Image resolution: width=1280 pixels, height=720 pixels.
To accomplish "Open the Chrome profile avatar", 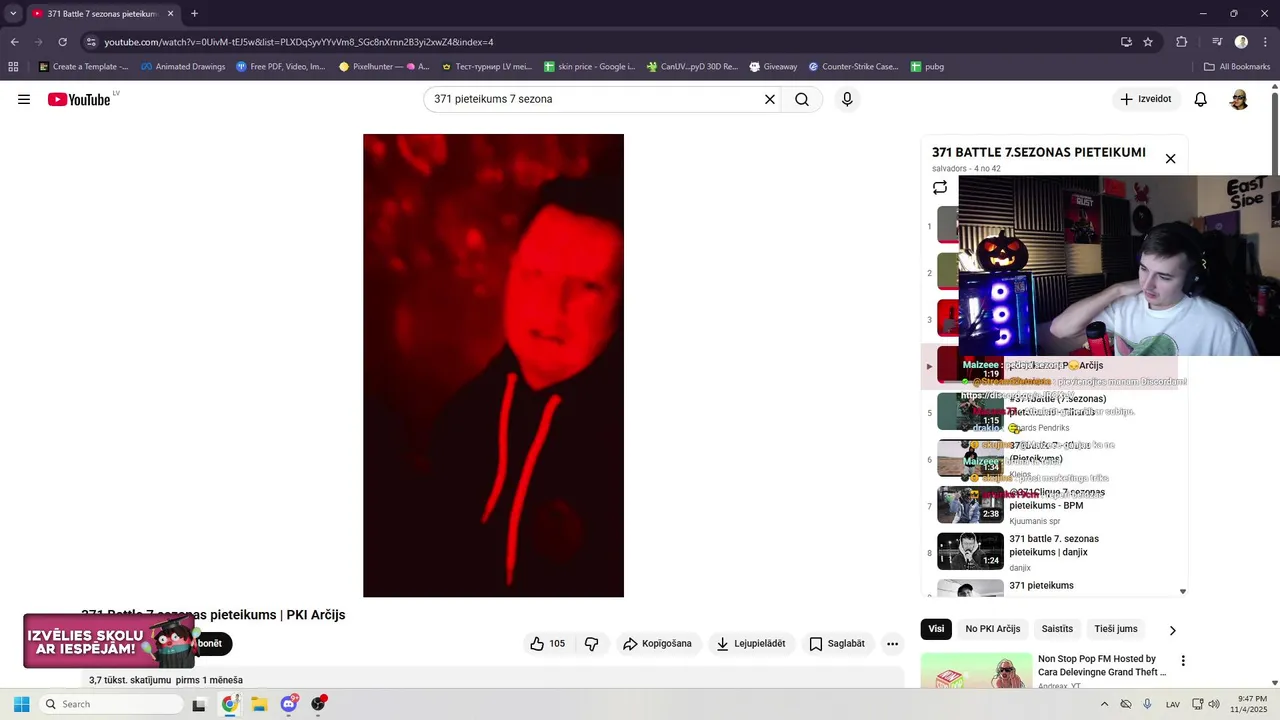I will [x=1241, y=42].
